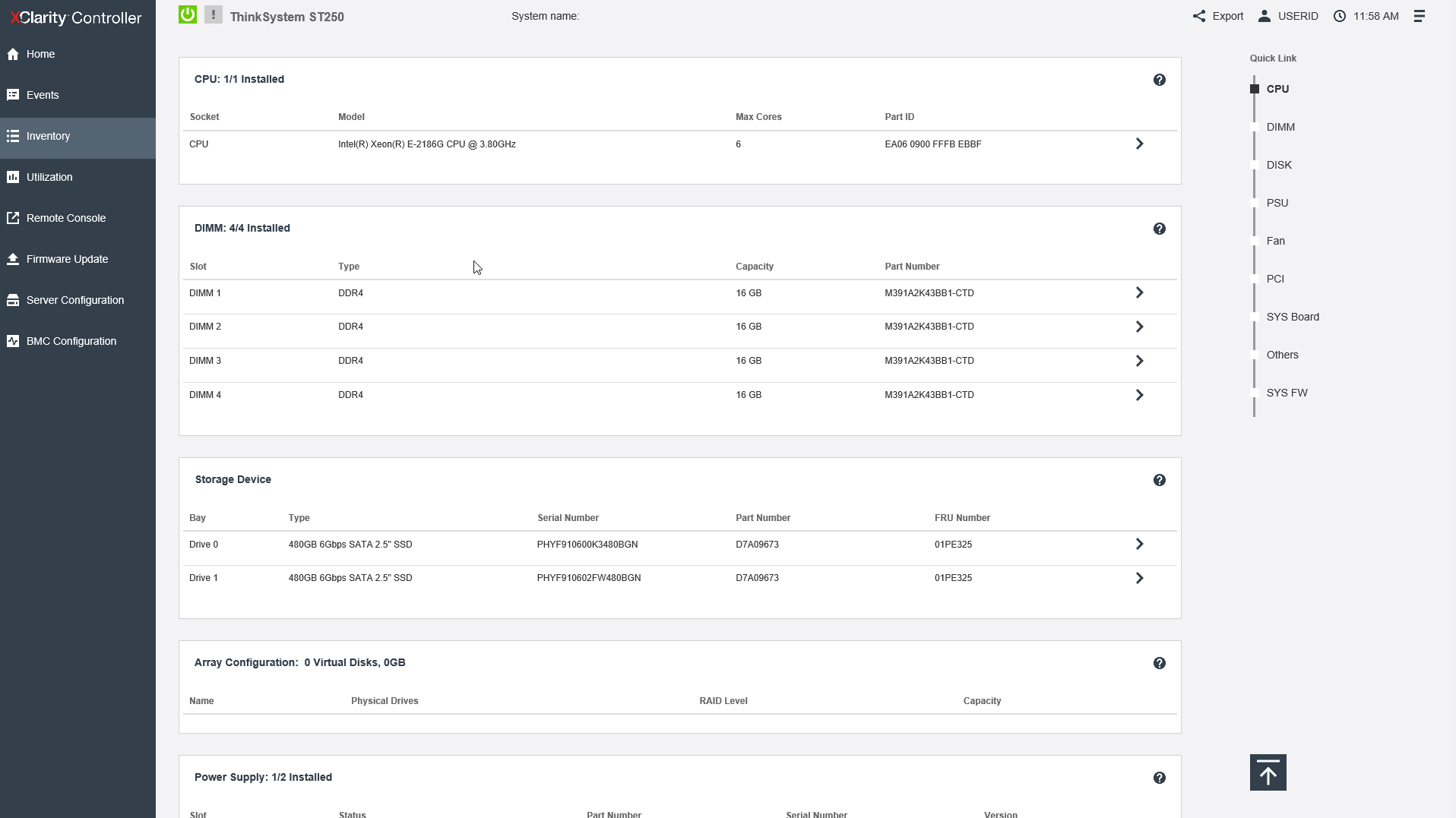This screenshot has height=818, width=1456.
Task: Click the Firmware Update upload icon
Action: tap(13, 259)
